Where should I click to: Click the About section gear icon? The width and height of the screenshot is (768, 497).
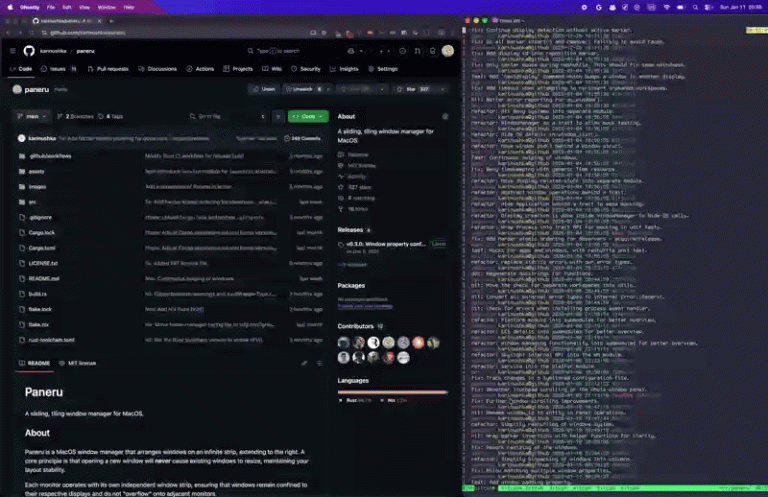click(445, 117)
